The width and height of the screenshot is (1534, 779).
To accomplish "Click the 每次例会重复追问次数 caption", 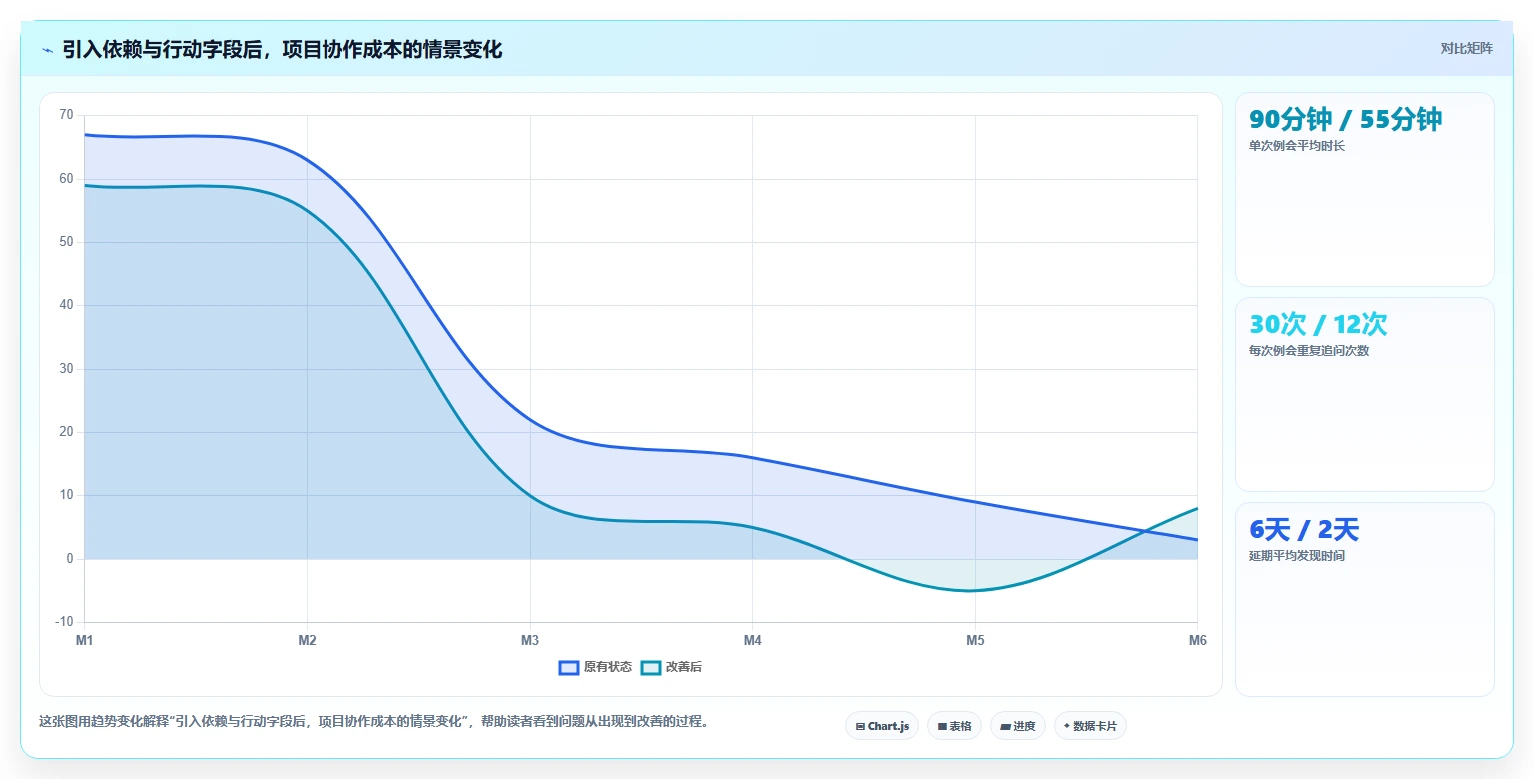I will click(x=1309, y=351).
